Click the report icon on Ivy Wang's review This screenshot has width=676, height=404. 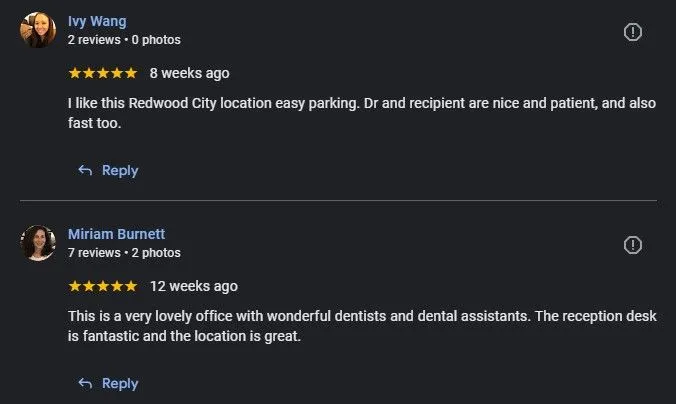click(x=633, y=32)
